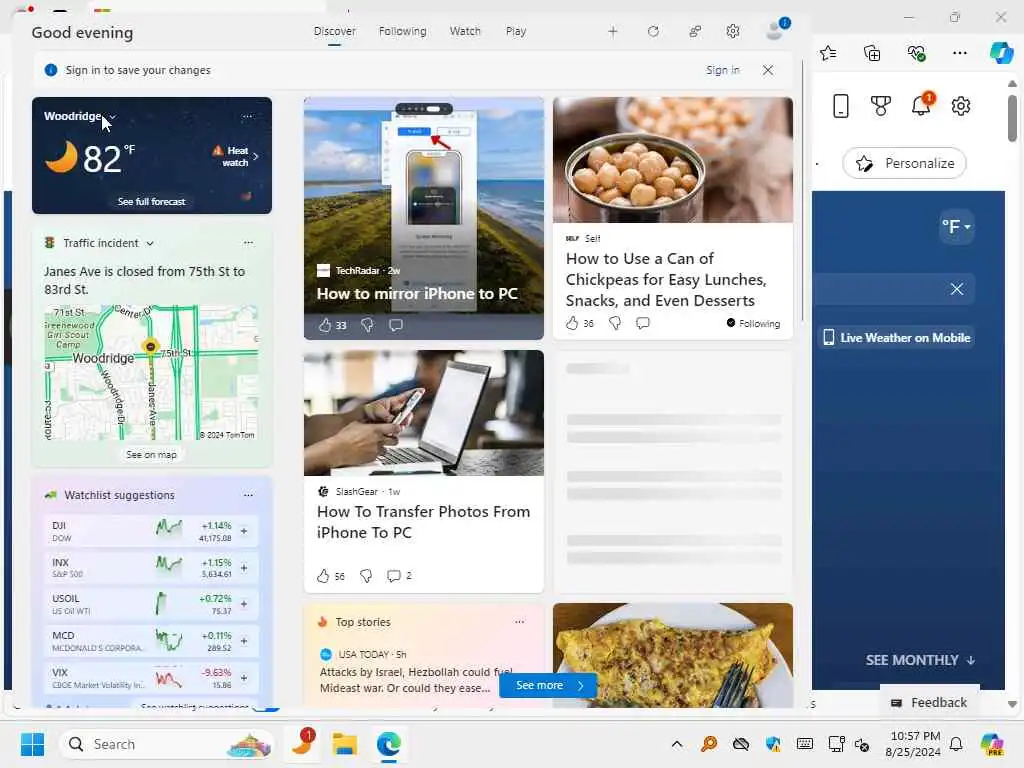Switch to the Following tab
1024x768 pixels.
tap(402, 31)
